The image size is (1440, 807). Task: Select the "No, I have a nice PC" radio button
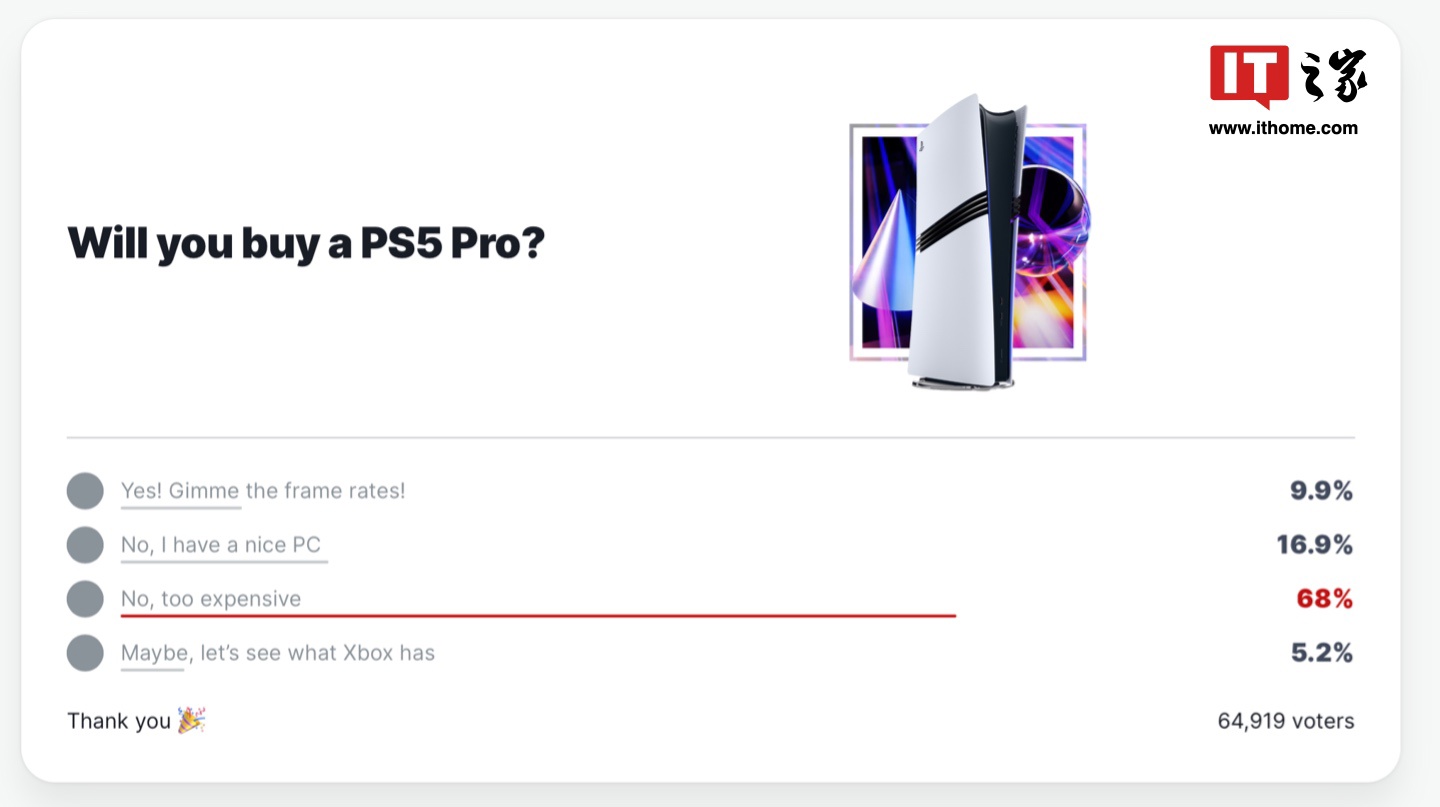85,545
